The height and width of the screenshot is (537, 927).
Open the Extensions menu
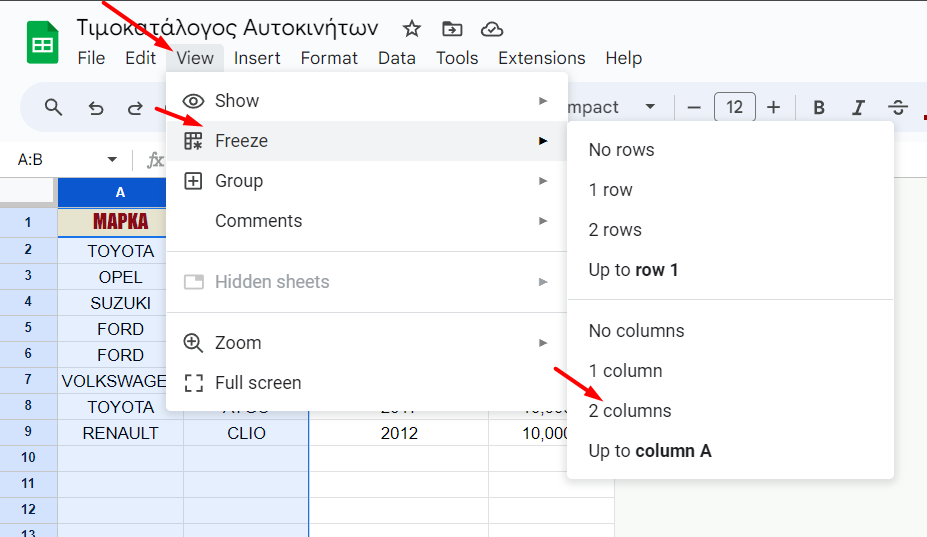coord(542,58)
